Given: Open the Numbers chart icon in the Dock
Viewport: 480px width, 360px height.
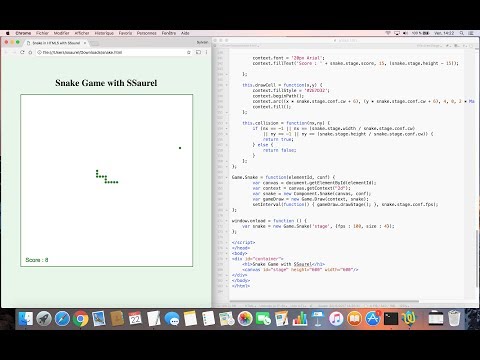Looking at the screenshot, I should (x=300, y=319).
